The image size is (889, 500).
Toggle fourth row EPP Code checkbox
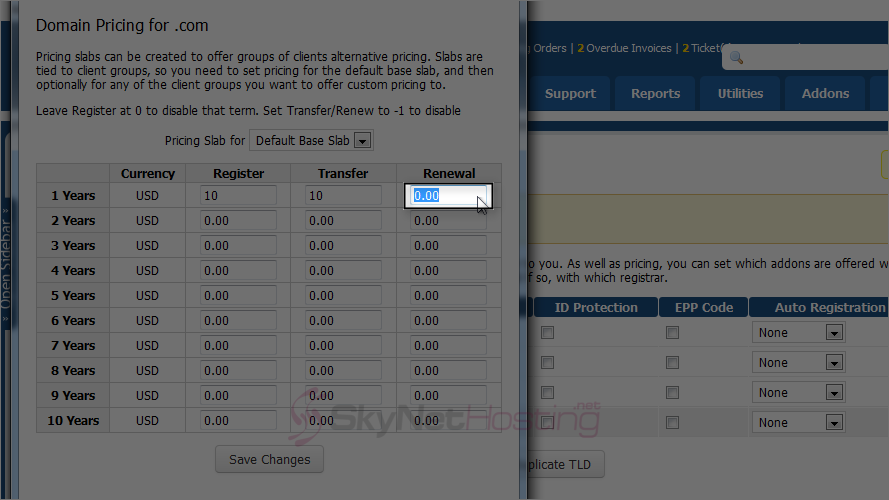[x=672, y=422]
